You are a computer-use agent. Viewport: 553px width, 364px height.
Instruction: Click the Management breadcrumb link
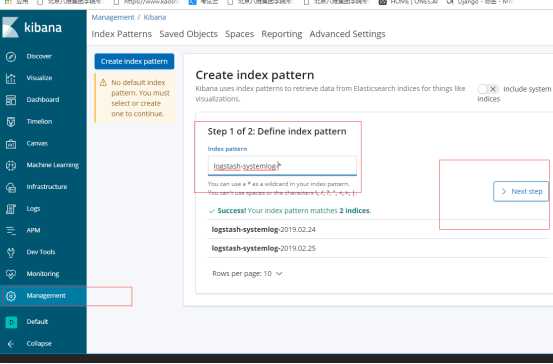pos(113,17)
